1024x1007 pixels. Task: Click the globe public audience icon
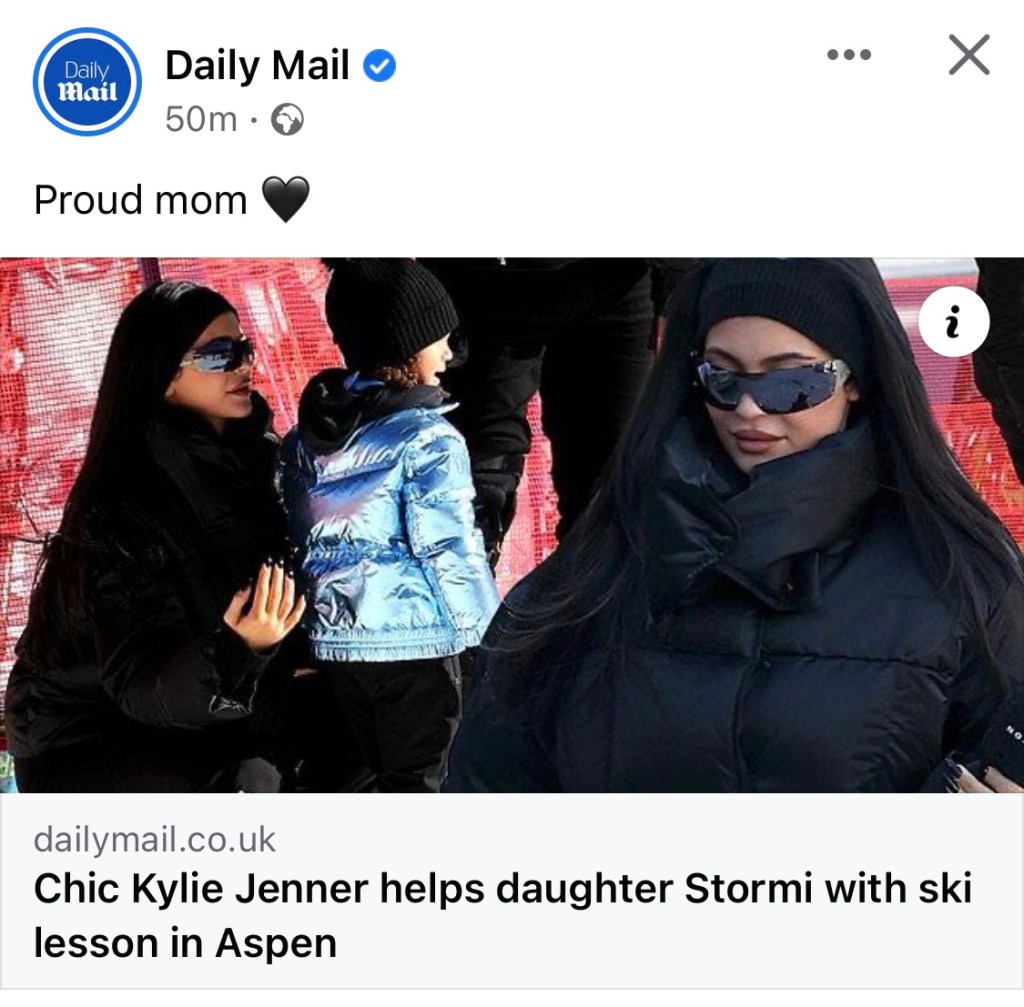click(x=287, y=120)
